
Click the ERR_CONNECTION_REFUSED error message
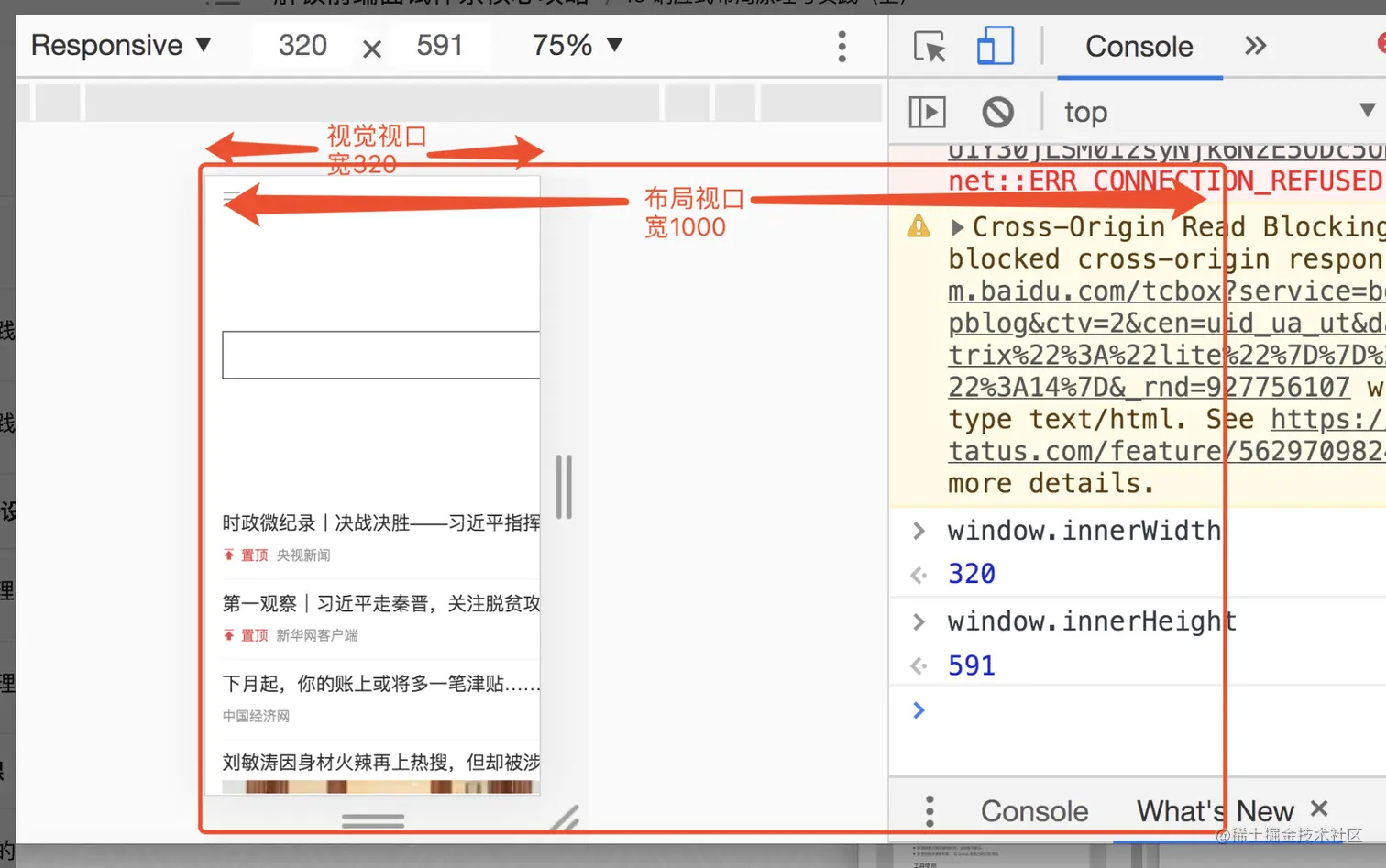[x=1164, y=181]
